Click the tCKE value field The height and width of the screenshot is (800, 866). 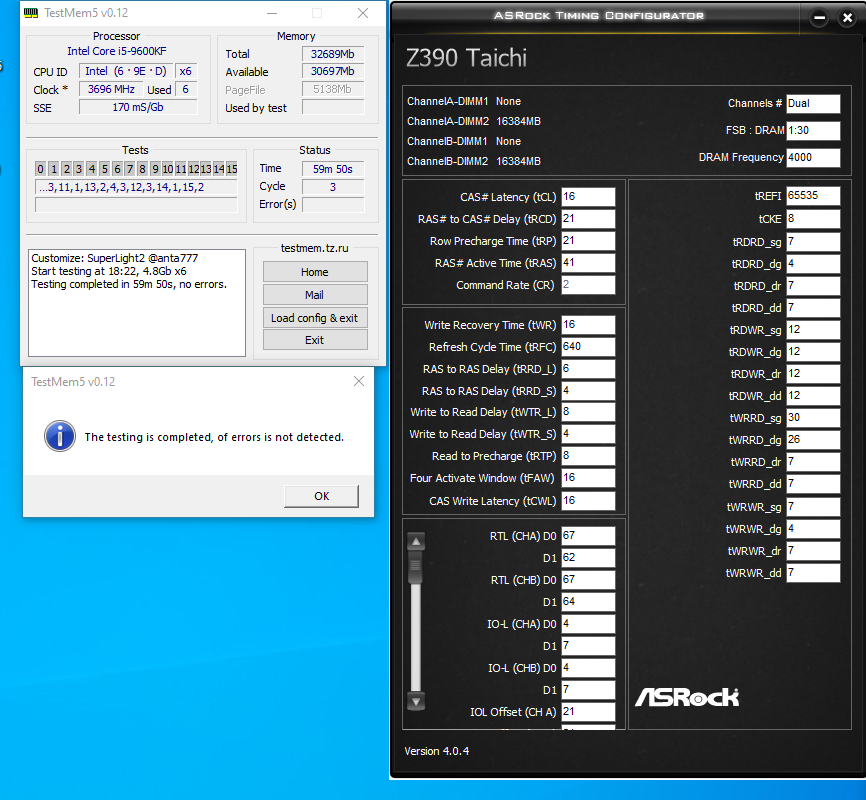point(814,219)
